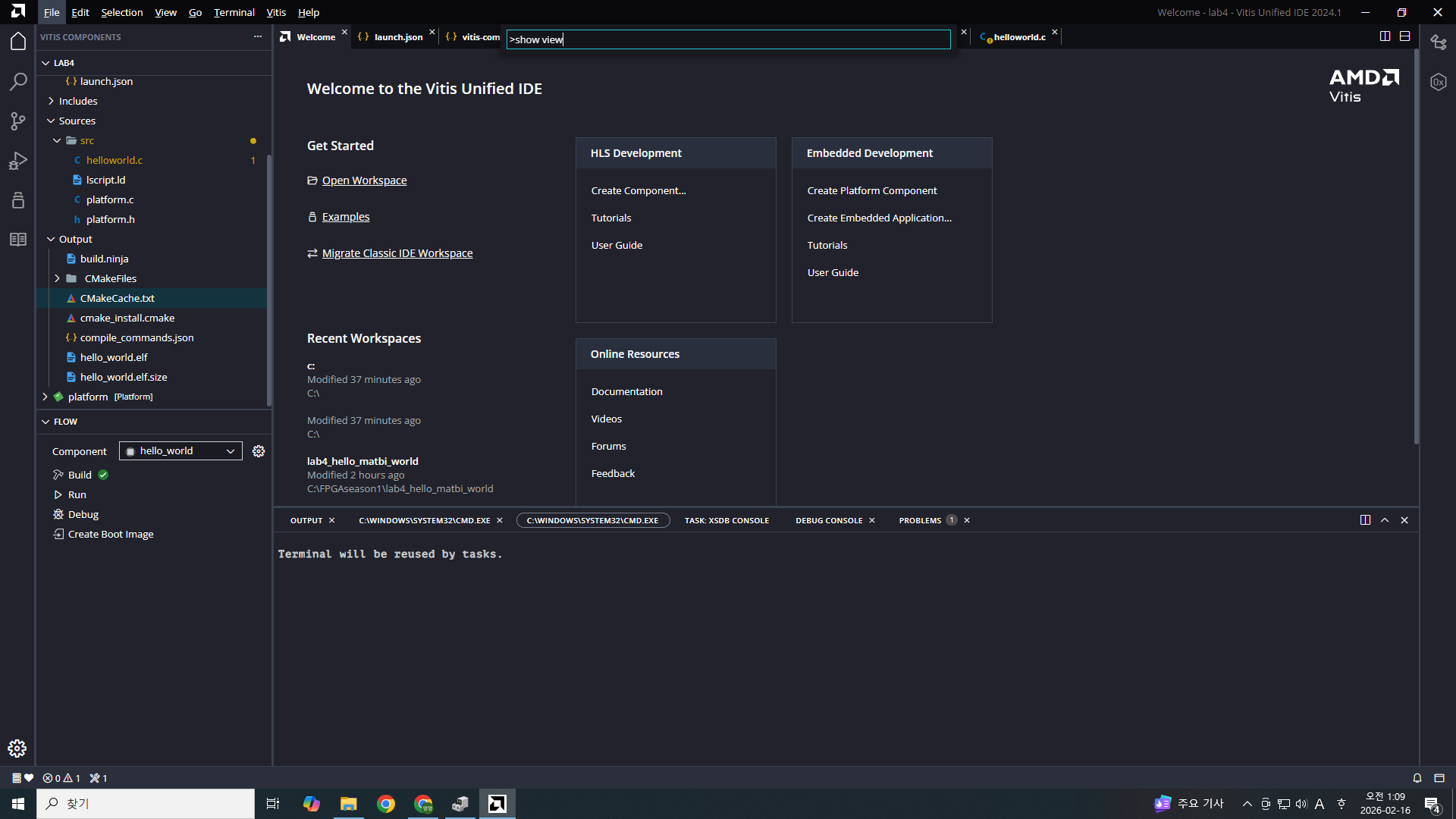
Task: Open component settings gear in Flow panel
Action: pyautogui.click(x=259, y=451)
